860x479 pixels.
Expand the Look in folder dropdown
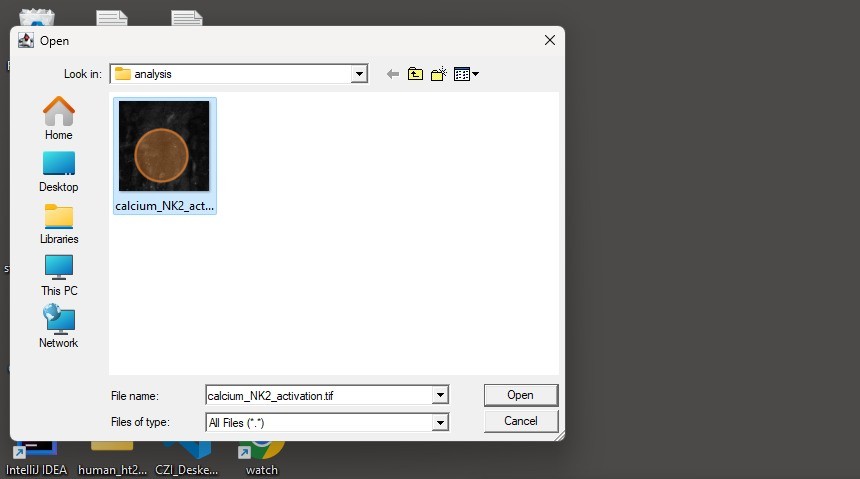pyautogui.click(x=359, y=74)
